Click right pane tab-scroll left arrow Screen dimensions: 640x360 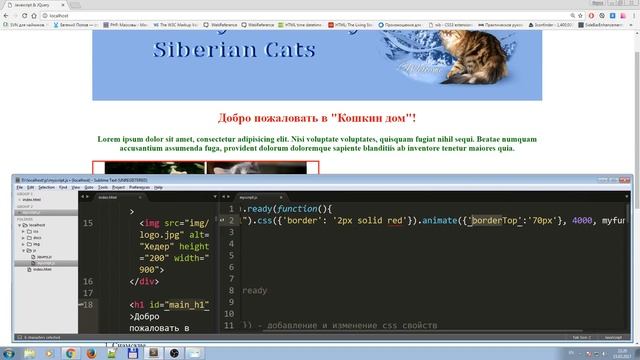(x=223, y=197)
